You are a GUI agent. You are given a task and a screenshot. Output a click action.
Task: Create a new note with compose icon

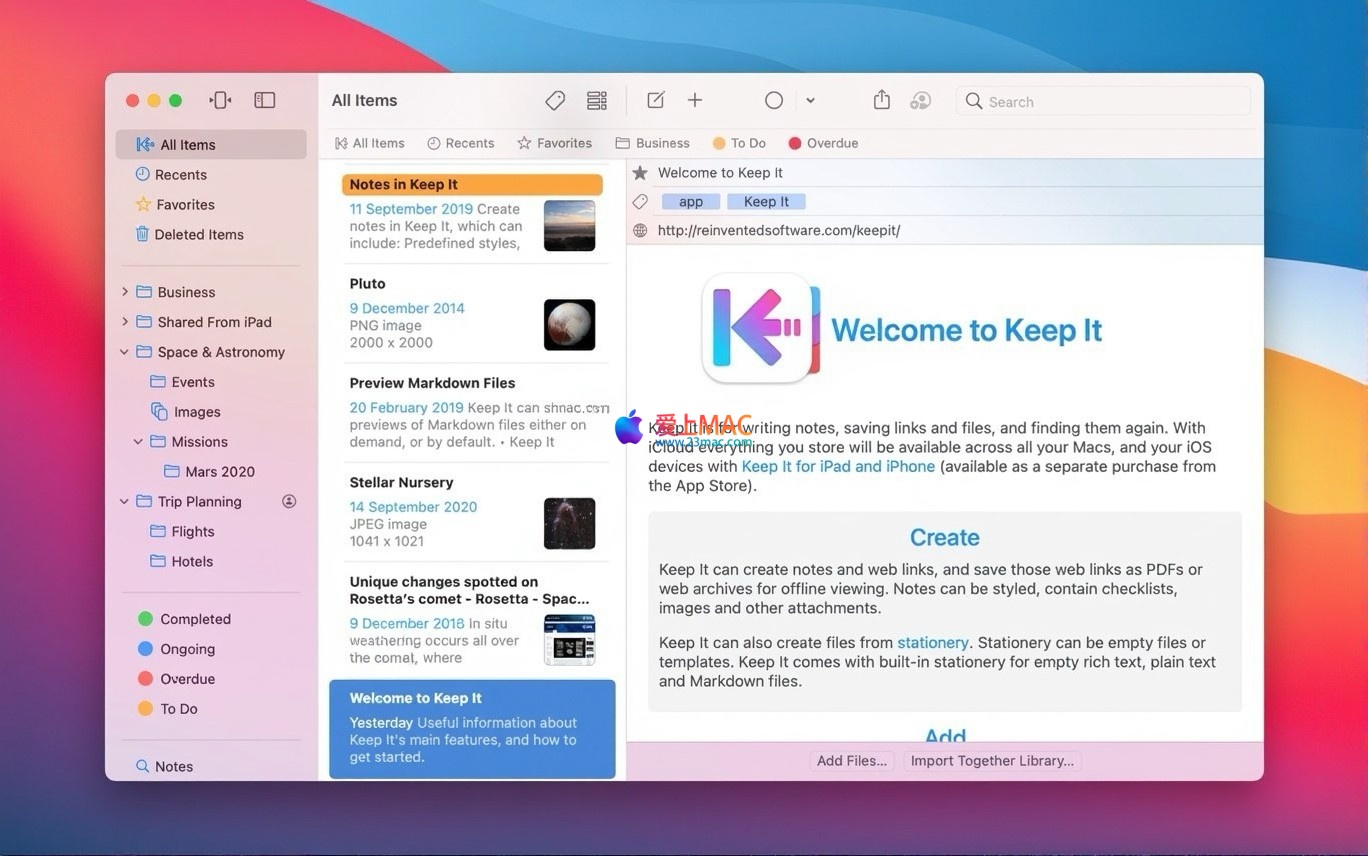(x=655, y=101)
